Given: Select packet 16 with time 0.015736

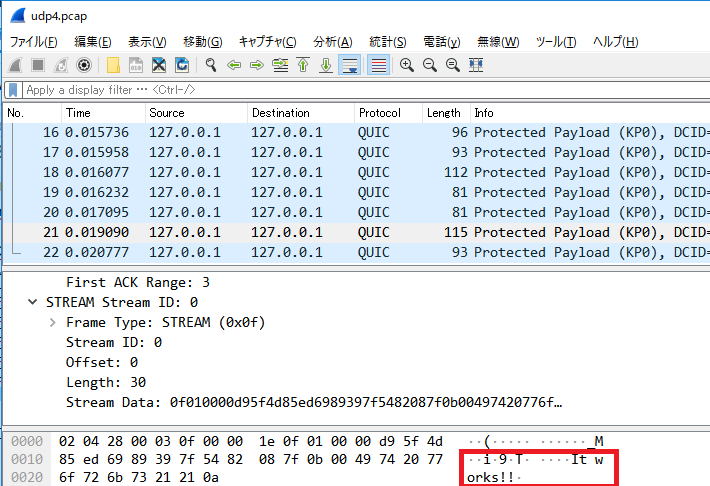Looking at the screenshot, I should click(x=357, y=132).
